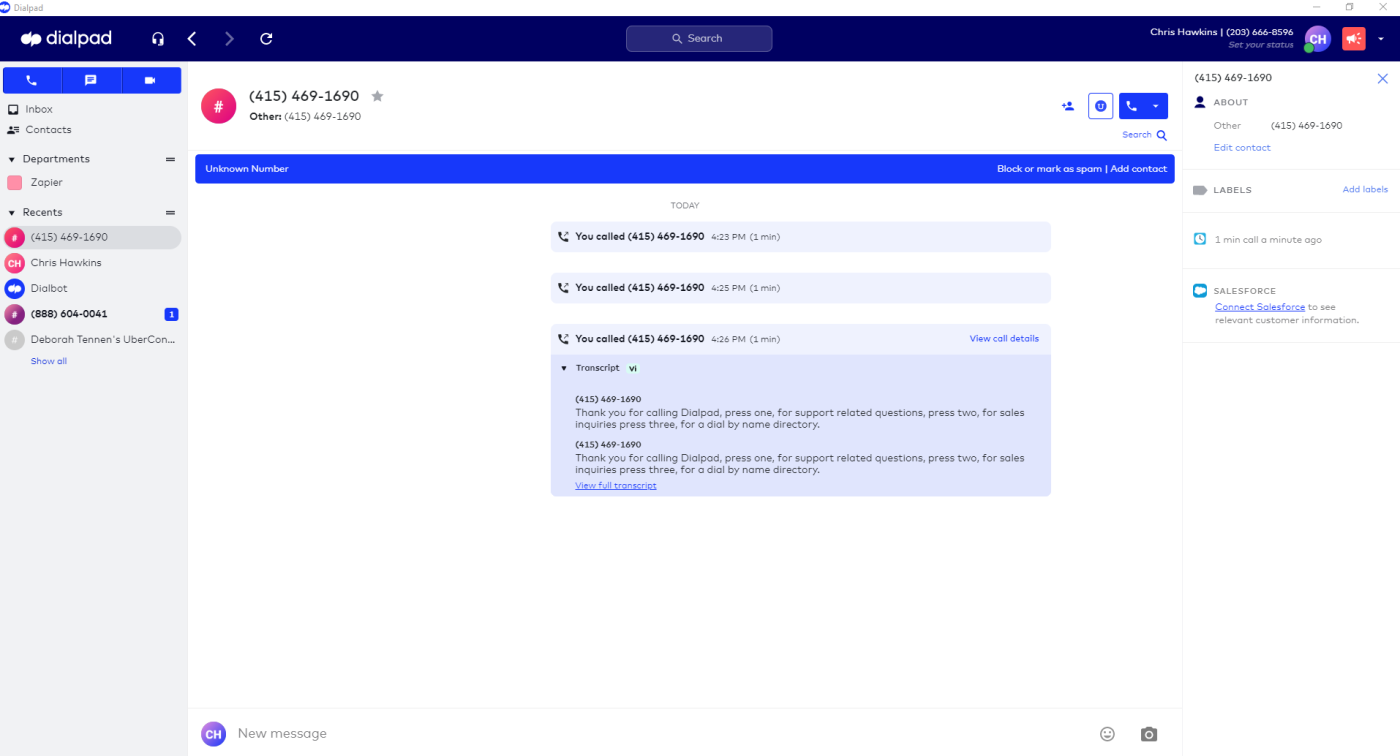This screenshot has width=1400, height=756.
Task: Compose a new message with chat button
Action: [x=91, y=80]
